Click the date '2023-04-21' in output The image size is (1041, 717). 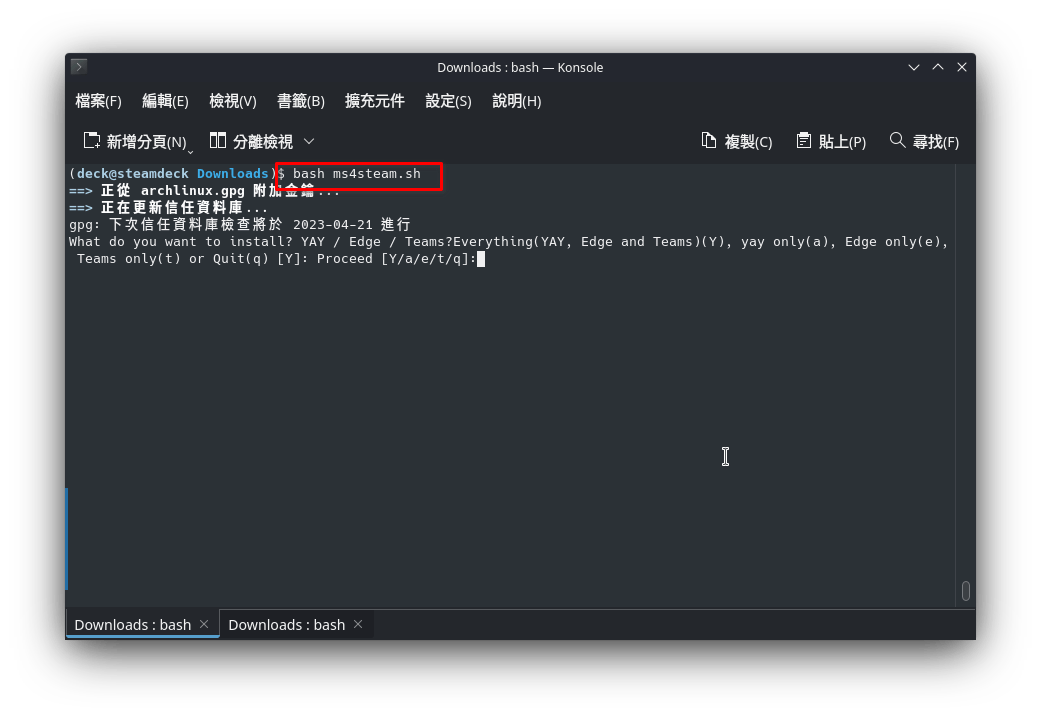pyautogui.click(x=333, y=224)
